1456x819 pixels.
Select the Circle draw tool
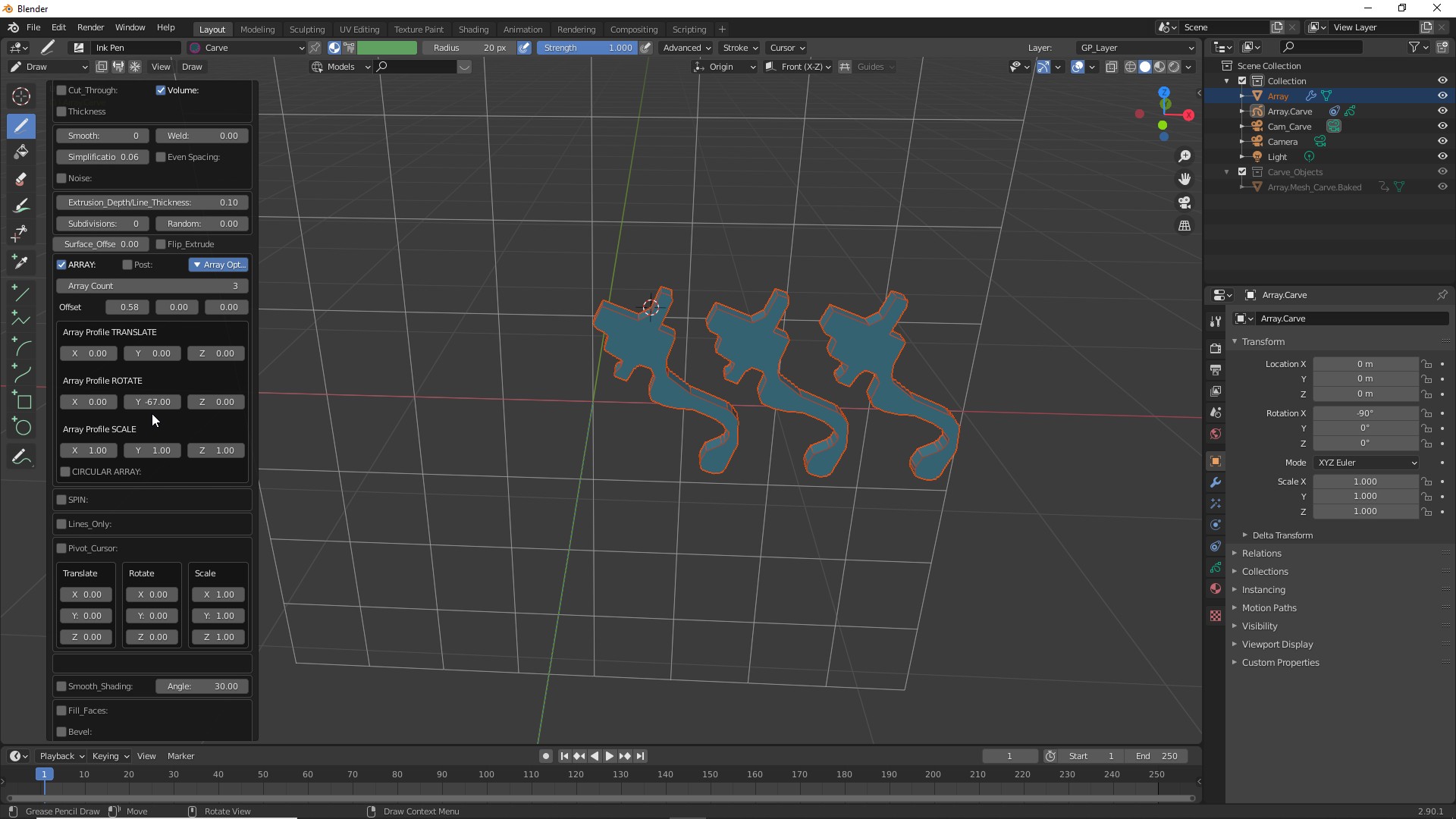[x=23, y=428]
